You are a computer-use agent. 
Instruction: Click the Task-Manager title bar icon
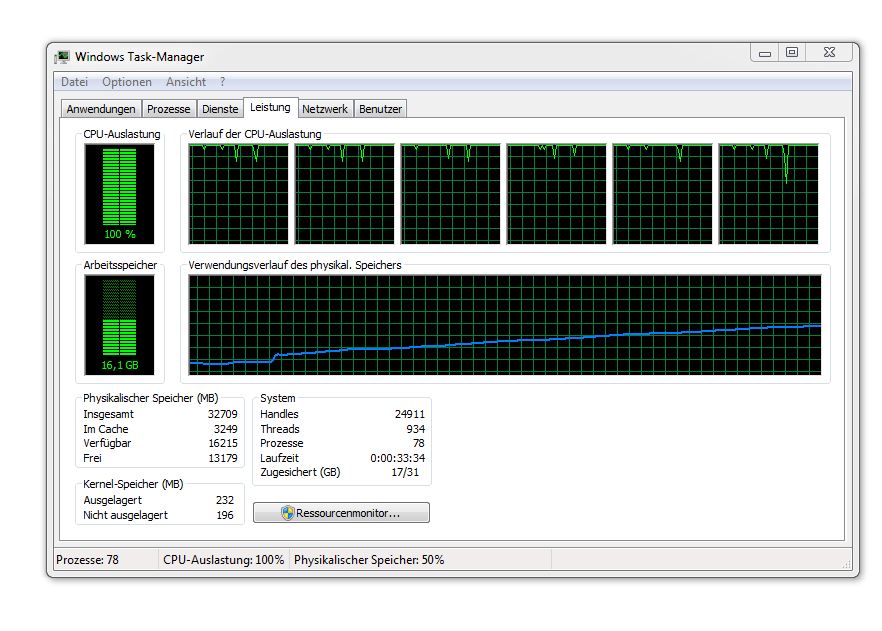pyautogui.click(x=62, y=57)
